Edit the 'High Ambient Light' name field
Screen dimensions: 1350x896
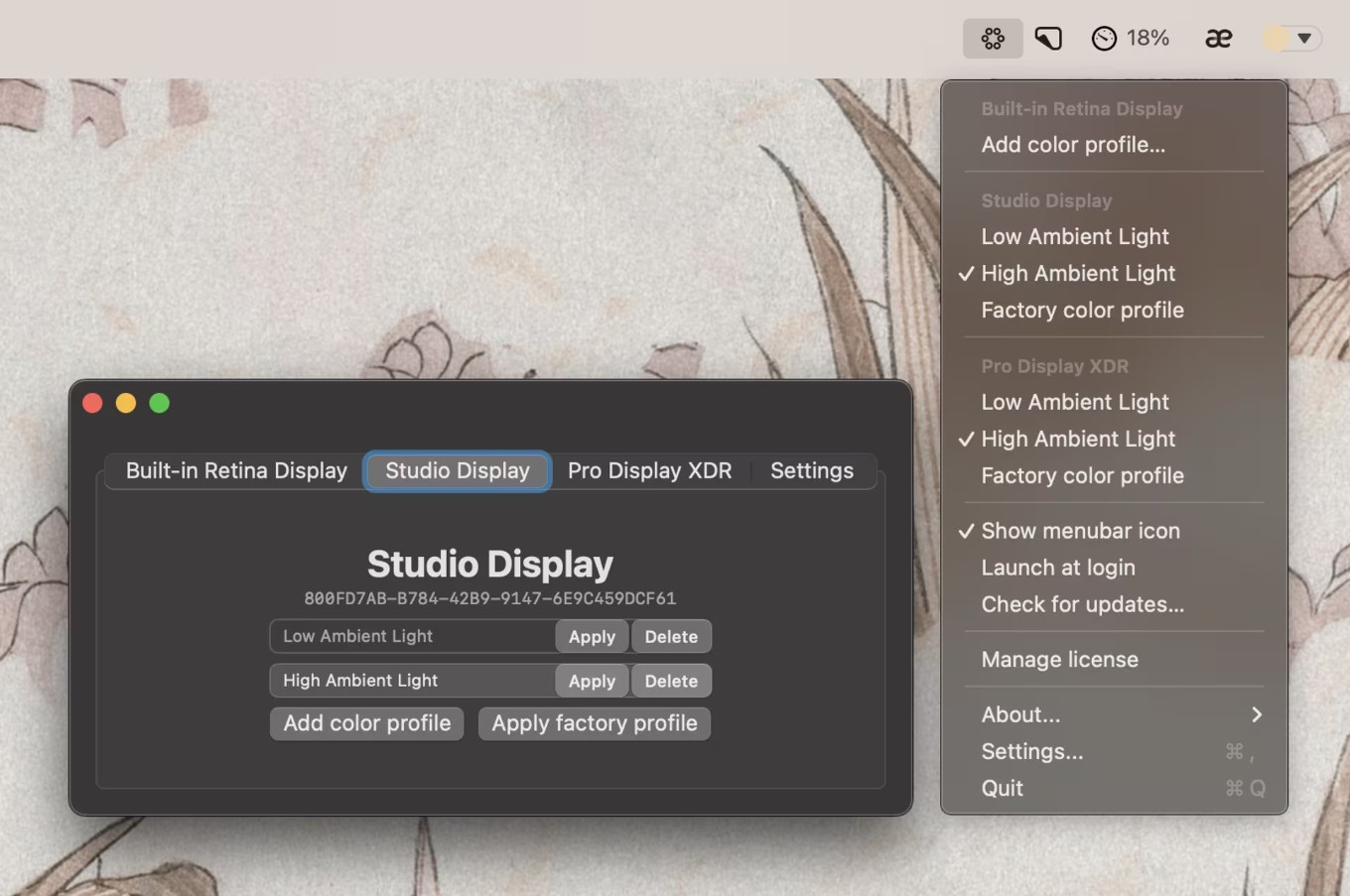pos(412,682)
